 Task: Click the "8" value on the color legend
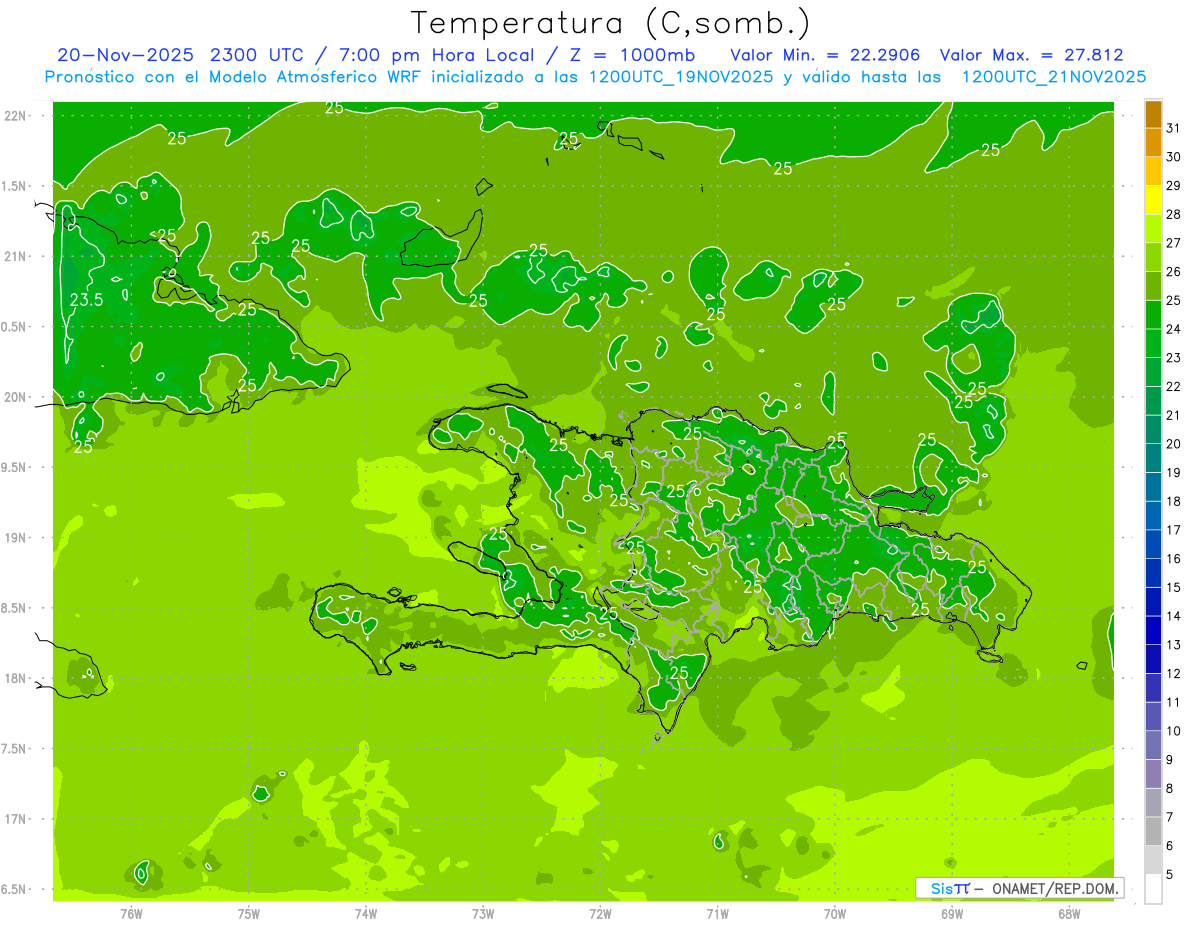coord(1169,789)
